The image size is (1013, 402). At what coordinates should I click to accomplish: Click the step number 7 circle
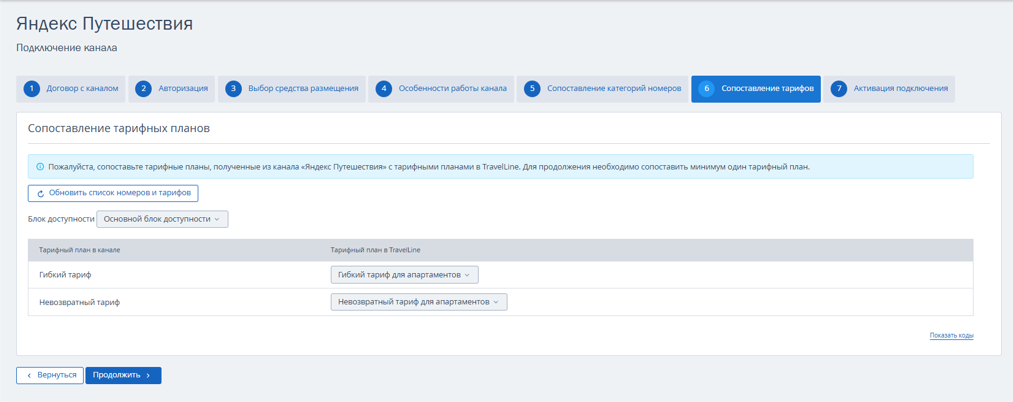pyautogui.click(x=839, y=89)
